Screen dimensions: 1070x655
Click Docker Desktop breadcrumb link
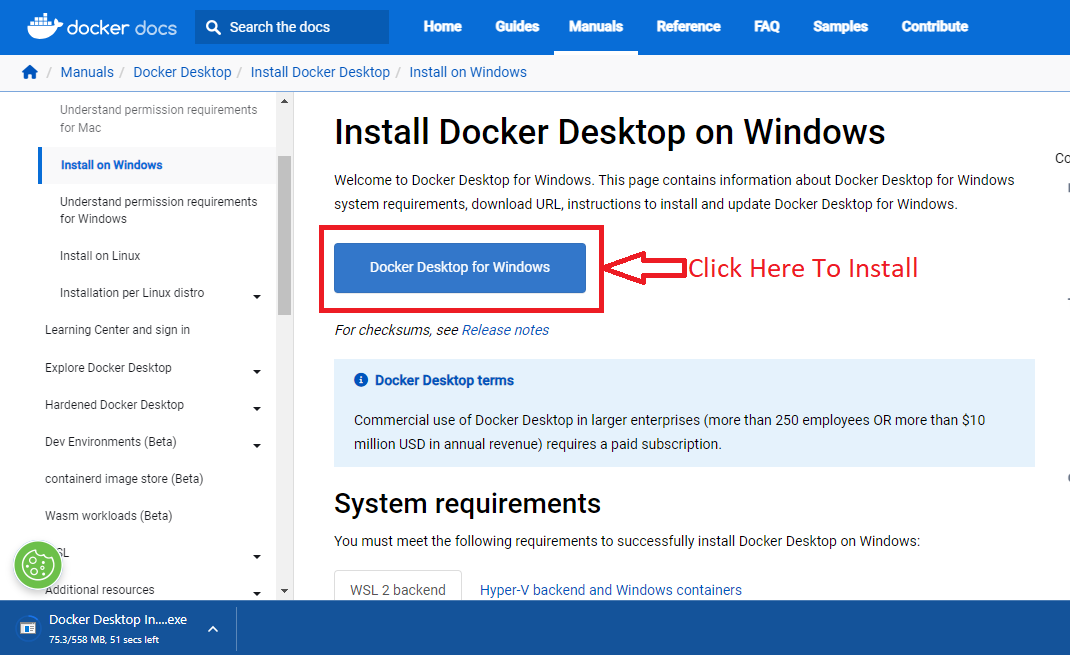click(x=182, y=72)
